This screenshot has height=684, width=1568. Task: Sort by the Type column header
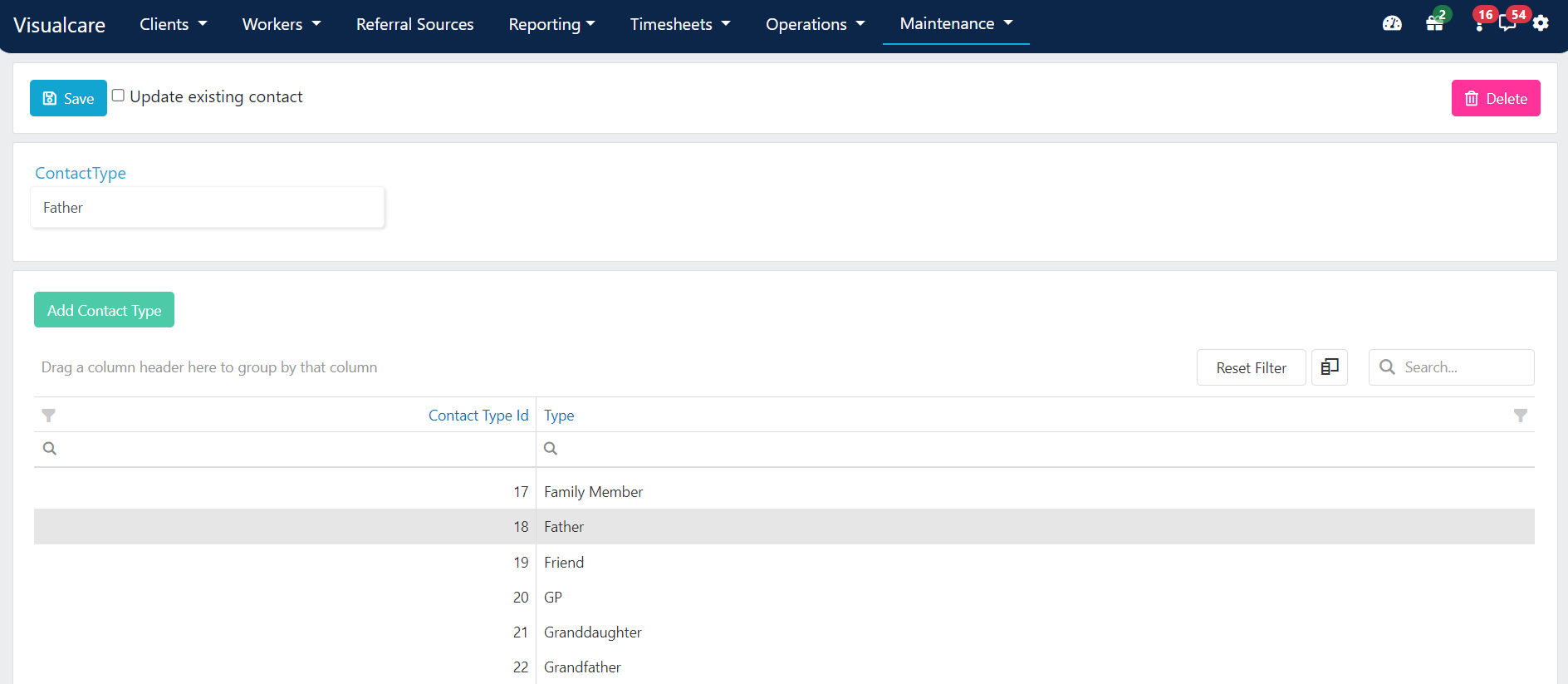[x=559, y=416]
